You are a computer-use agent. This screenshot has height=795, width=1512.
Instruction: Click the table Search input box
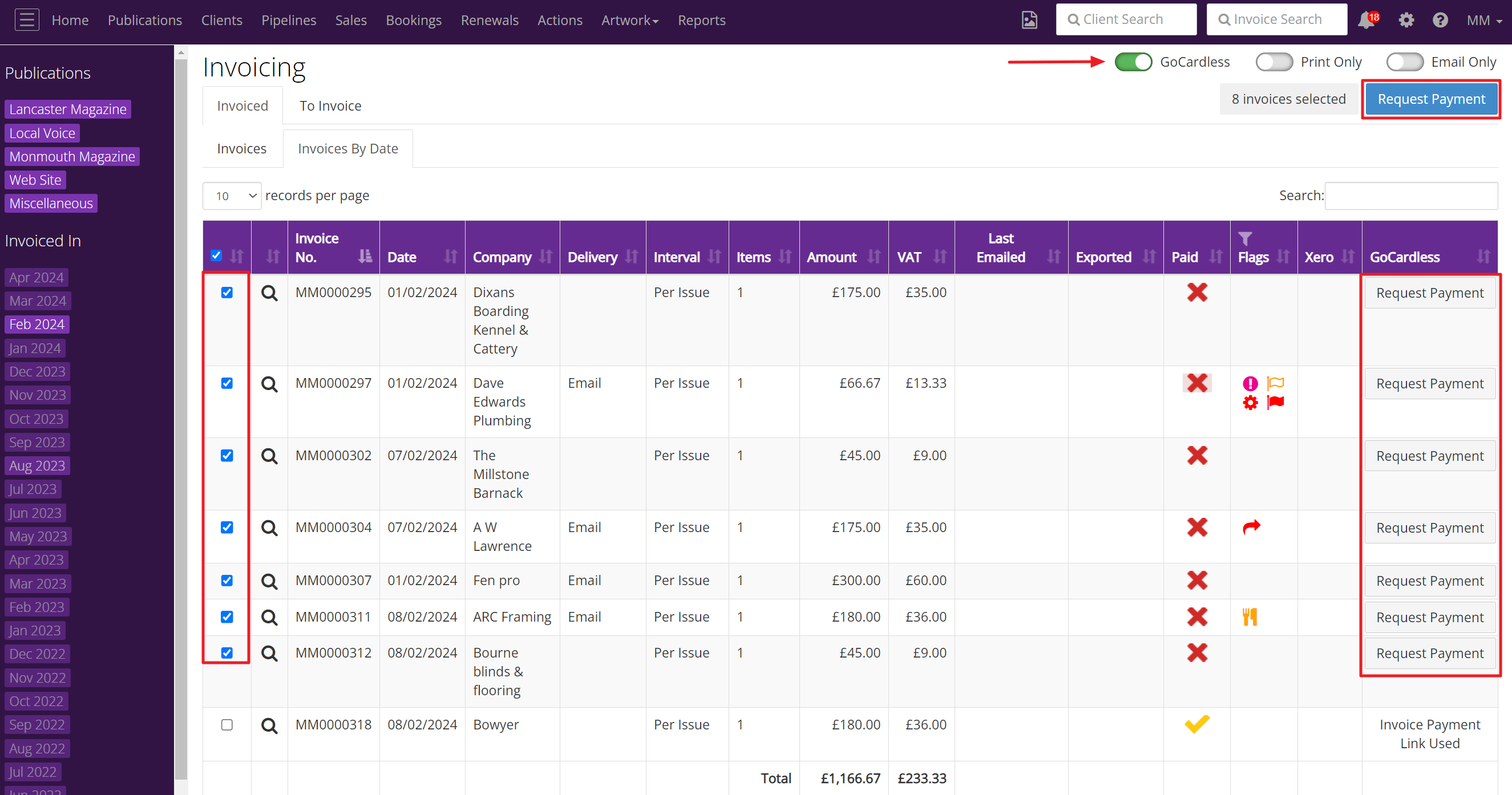pos(1411,196)
